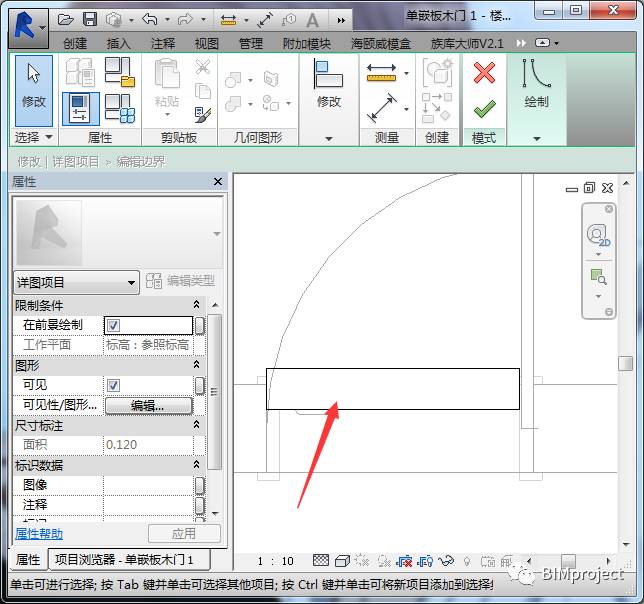The width and height of the screenshot is (644, 604).
Task: Click the Measure ruler tool in ribbon
Action: tap(382, 73)
